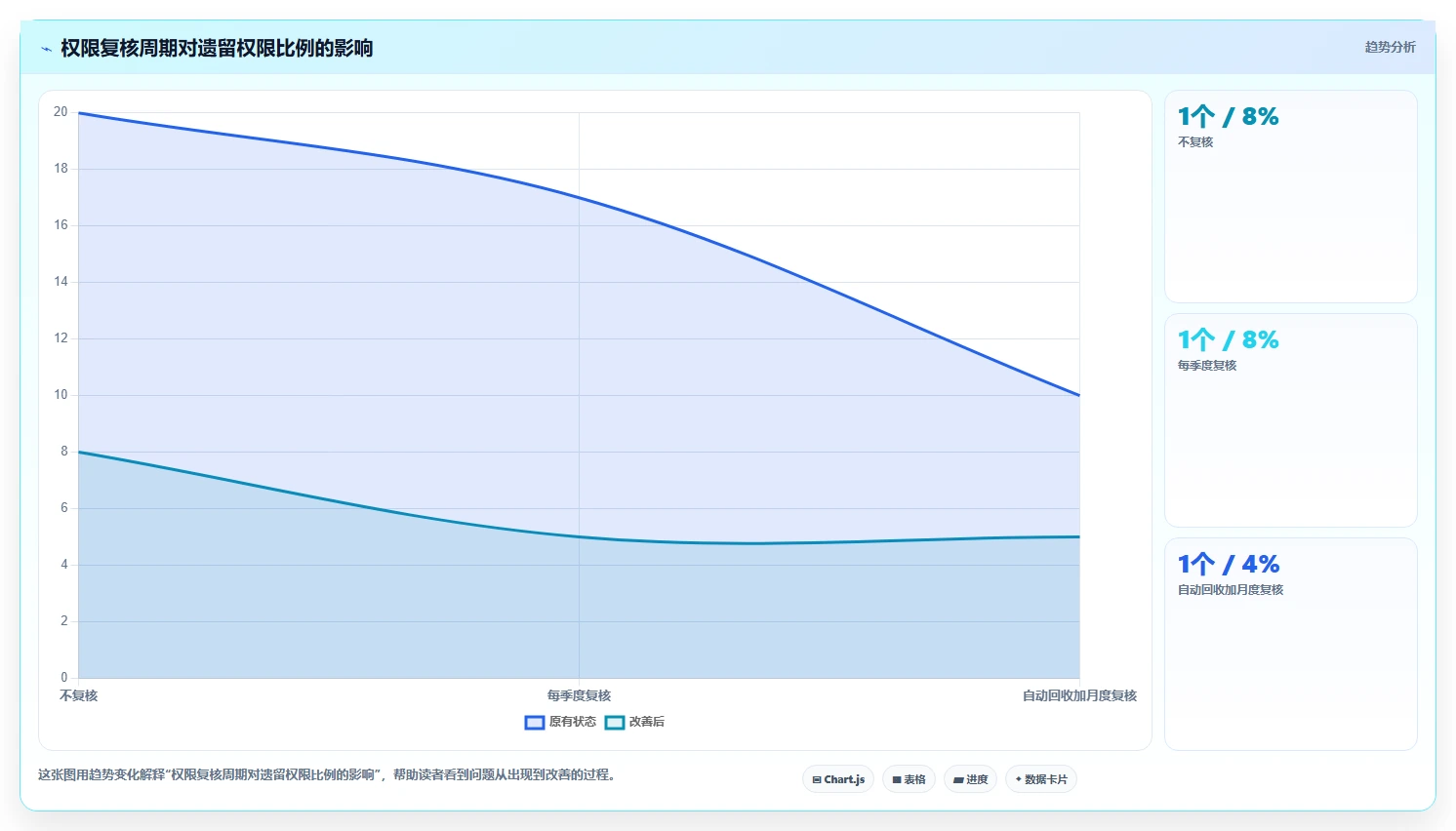Click the 自动回收加月度复核 card label
The width and height of the screenshot is (1456, 831).
click(x=1231, y=590)
